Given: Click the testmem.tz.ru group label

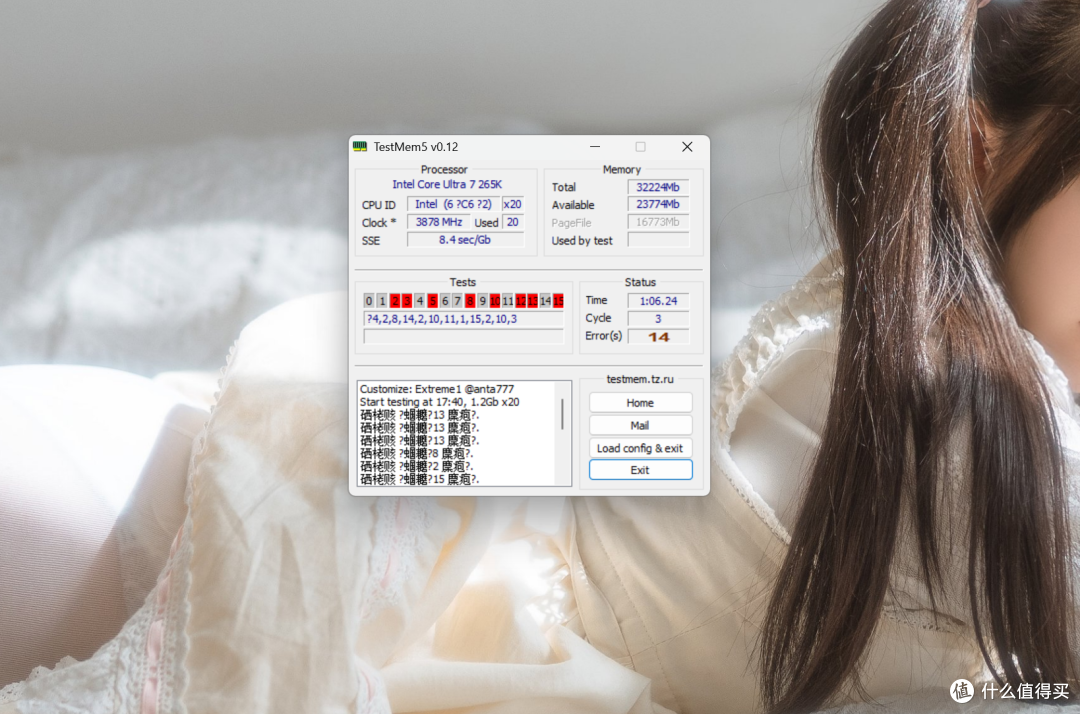Looking at the screenshot, I should (x=640, y=379).
